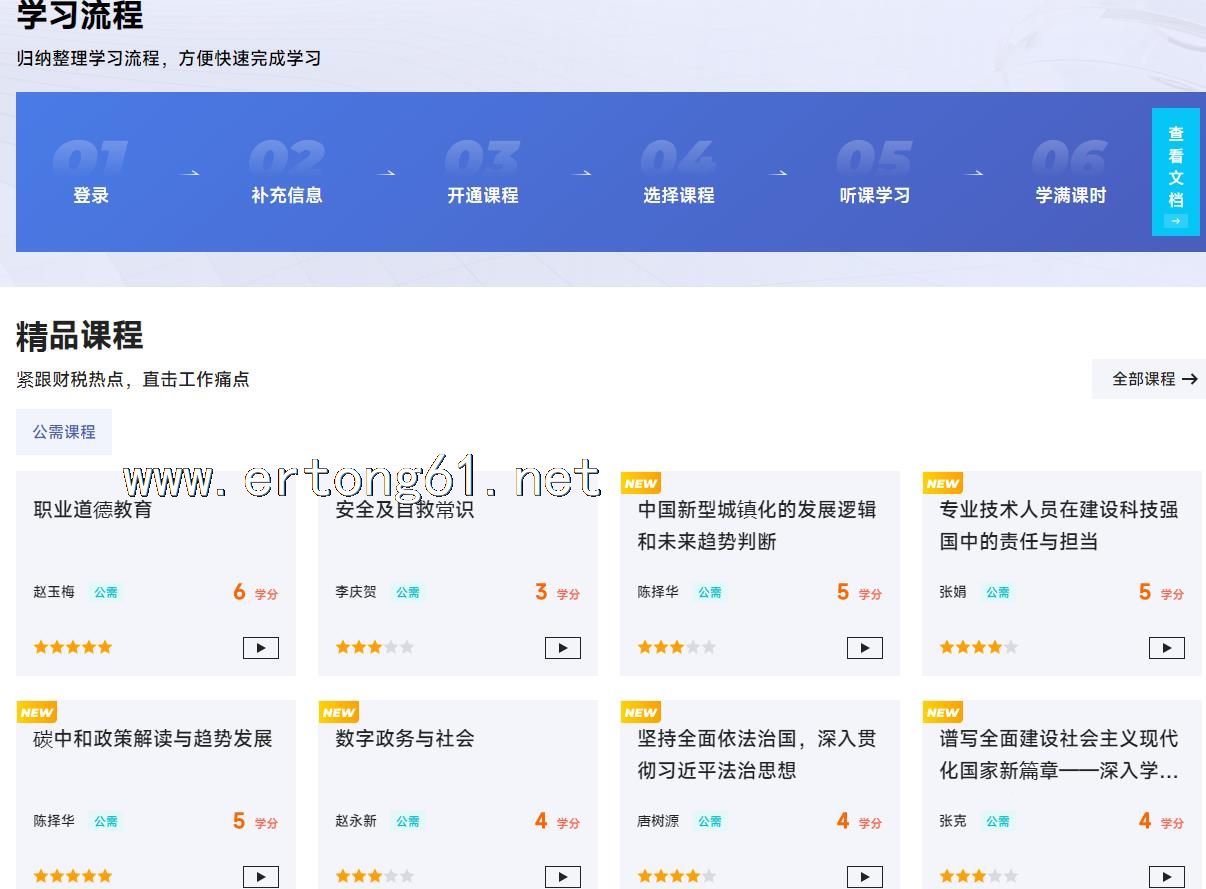
Task: Open 全部课程 to view all courses
Action: (x=1154, y=379)
